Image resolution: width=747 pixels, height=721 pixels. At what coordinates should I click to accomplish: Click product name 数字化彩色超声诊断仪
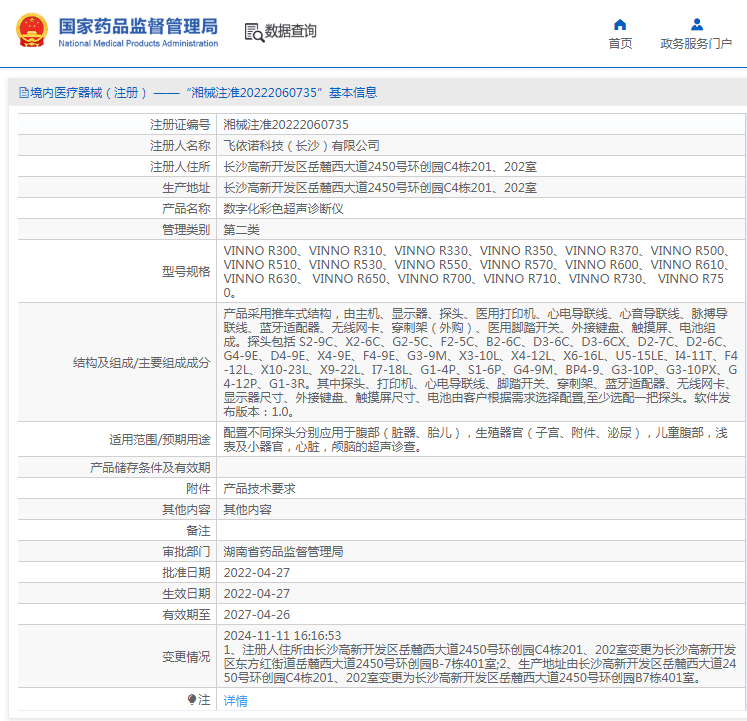[283, 209]
